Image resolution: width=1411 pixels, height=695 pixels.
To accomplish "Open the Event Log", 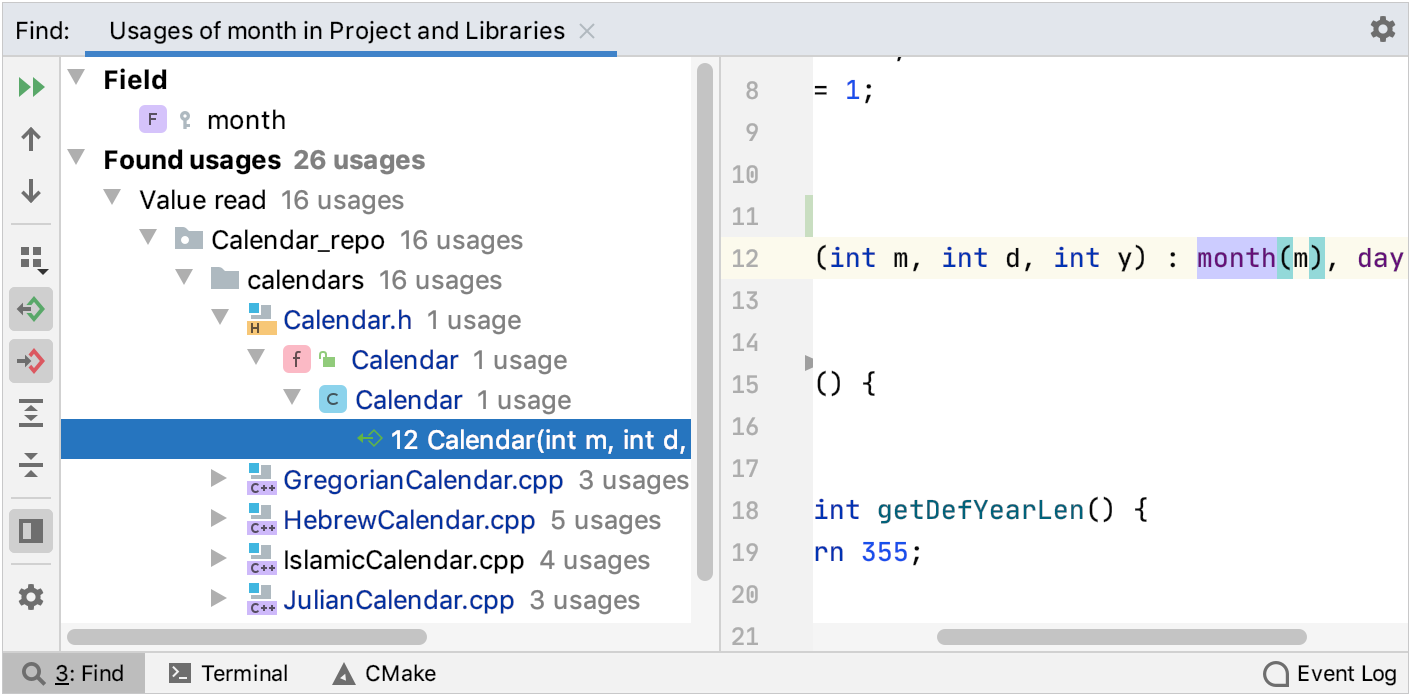I will coord(1330,674).
